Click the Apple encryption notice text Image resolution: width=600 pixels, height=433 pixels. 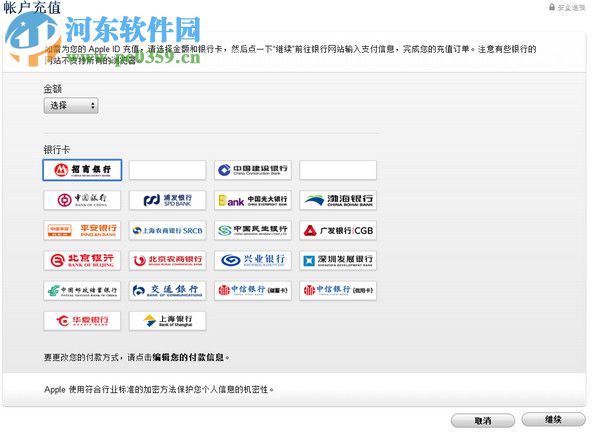point(159,389)
